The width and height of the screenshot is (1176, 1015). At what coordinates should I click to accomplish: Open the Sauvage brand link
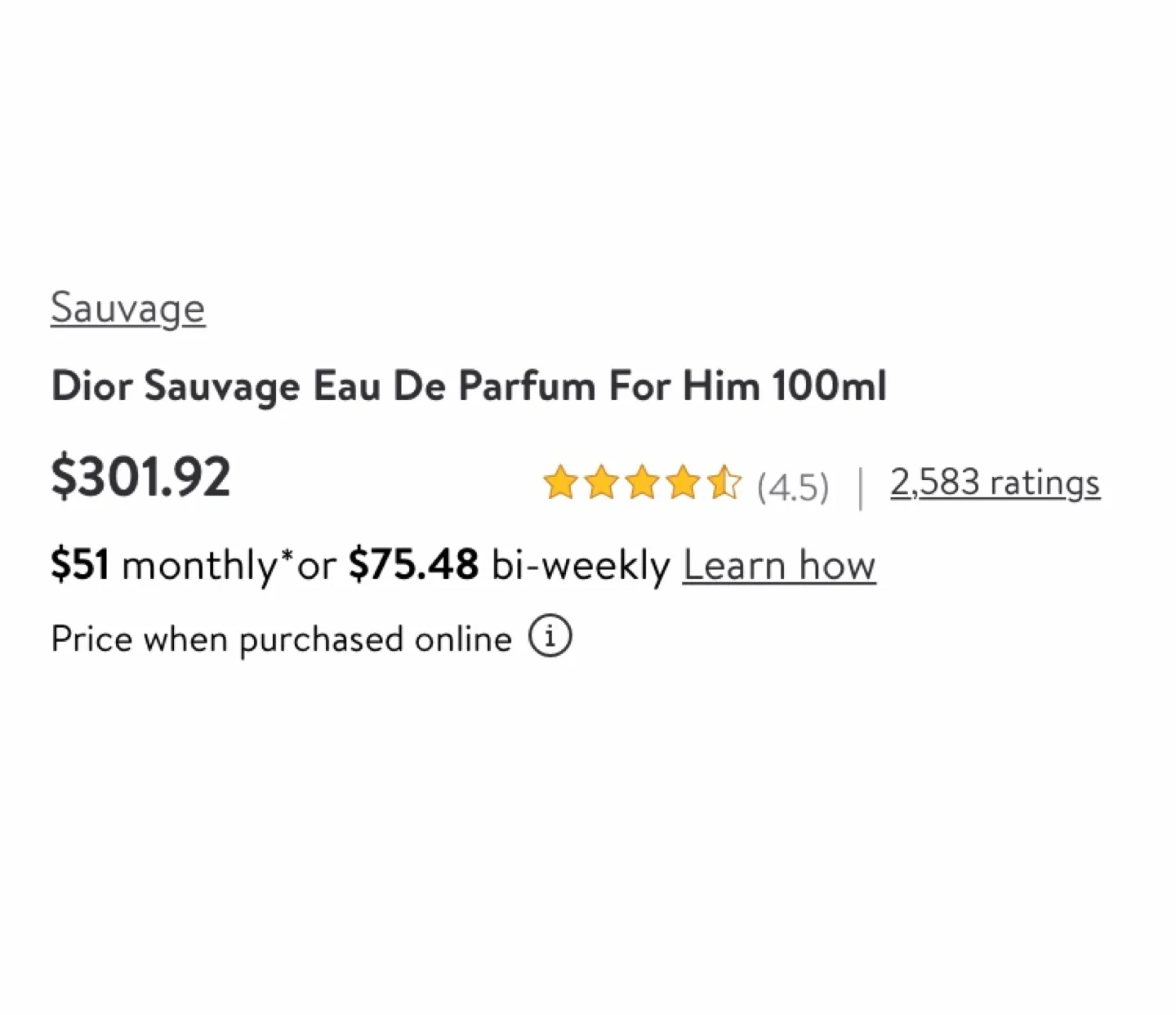click(x=127, y=308)
